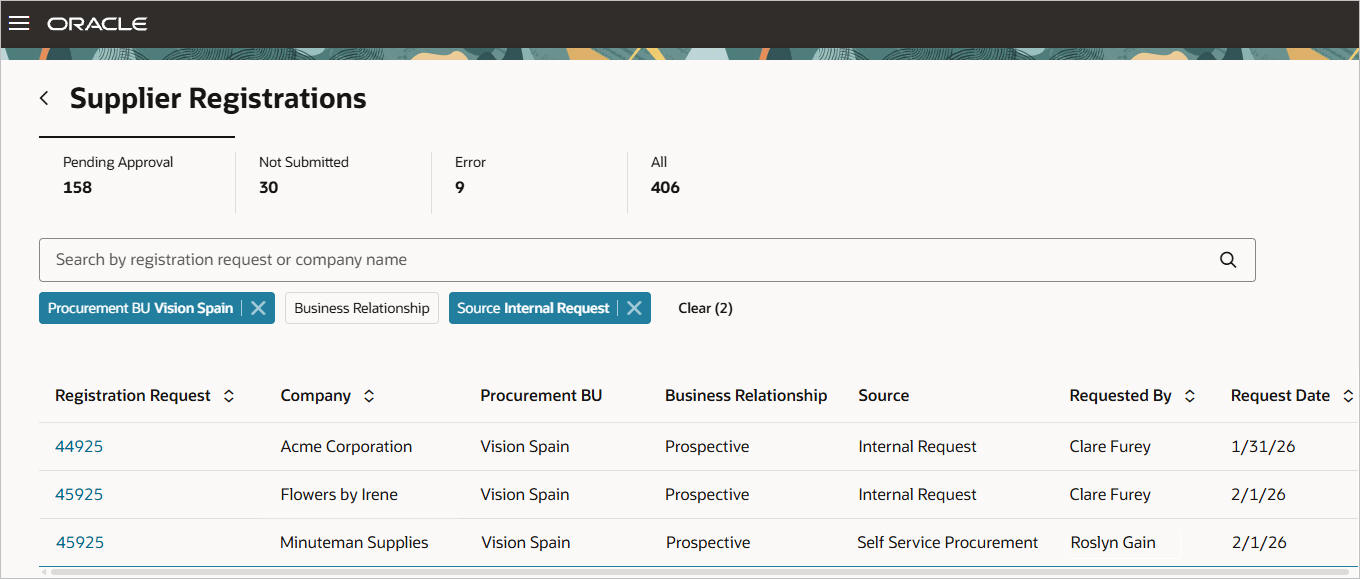Image resolution: width=1360 pixels, height=579 pixels.
Task: Click the Source column header
Action: [x=883, y=396]
